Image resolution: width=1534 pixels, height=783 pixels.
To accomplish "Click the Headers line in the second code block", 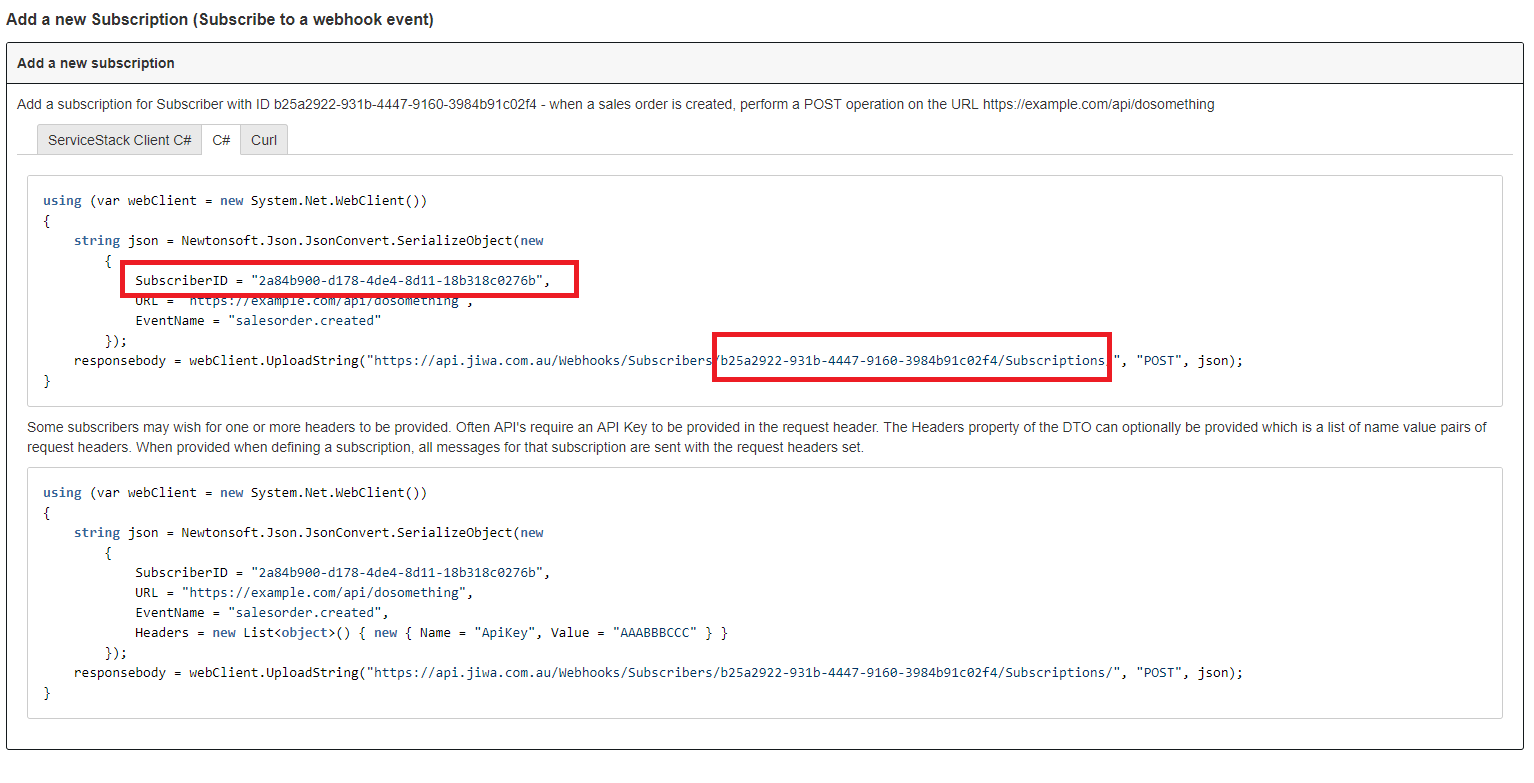I will (x=430, y=633).
